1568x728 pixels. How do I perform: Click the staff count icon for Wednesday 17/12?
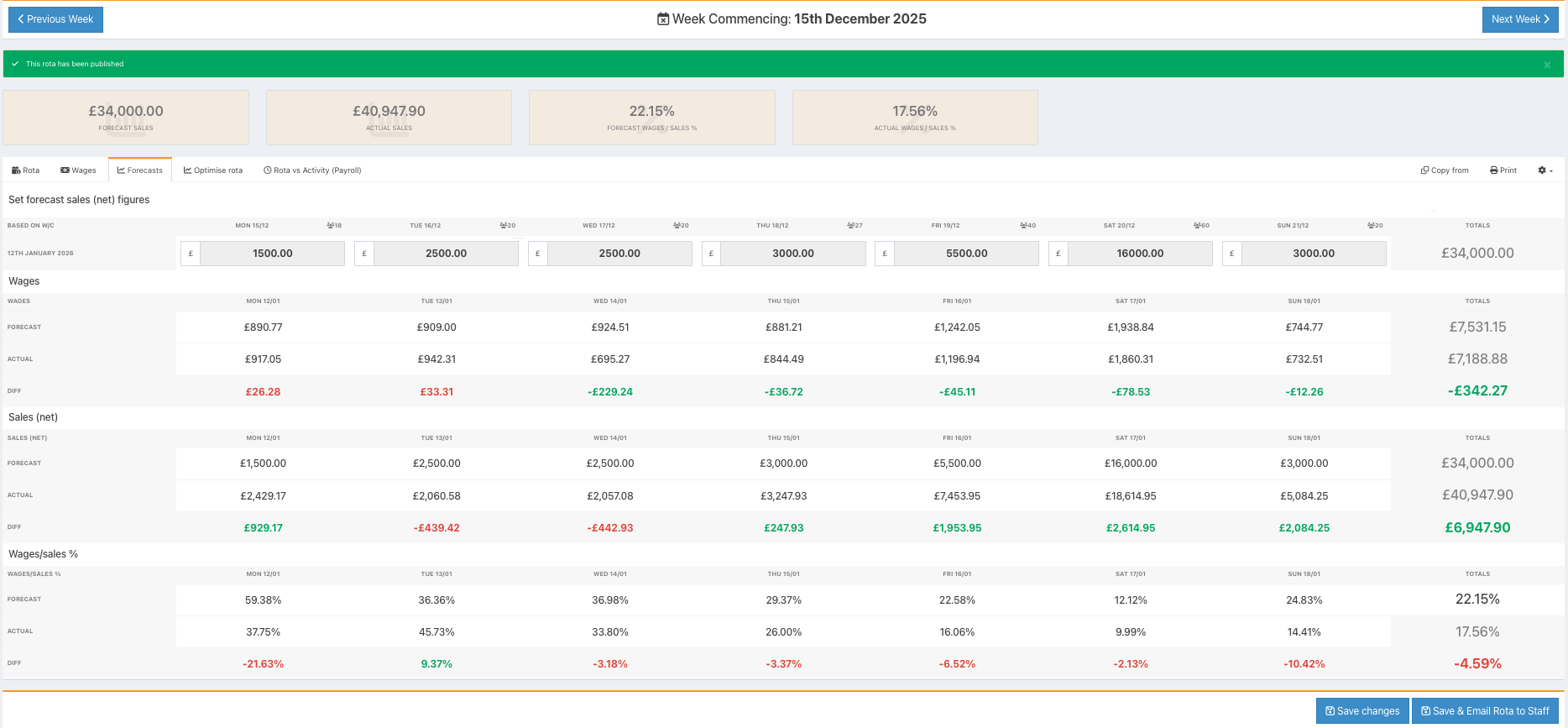pos(677,225)
